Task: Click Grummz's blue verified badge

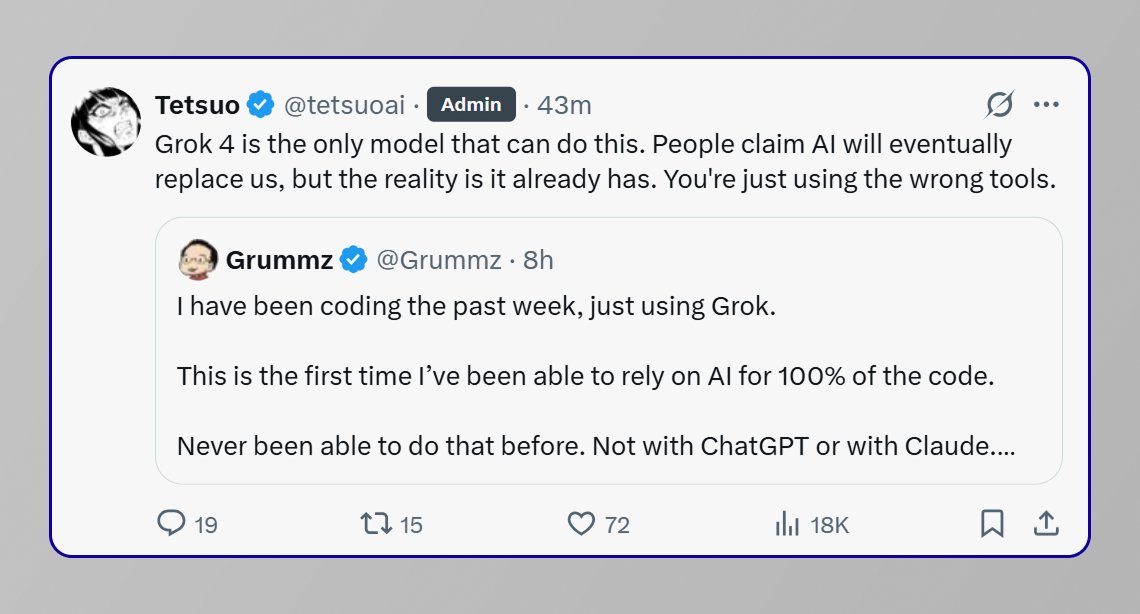Action: coord(353,260)
